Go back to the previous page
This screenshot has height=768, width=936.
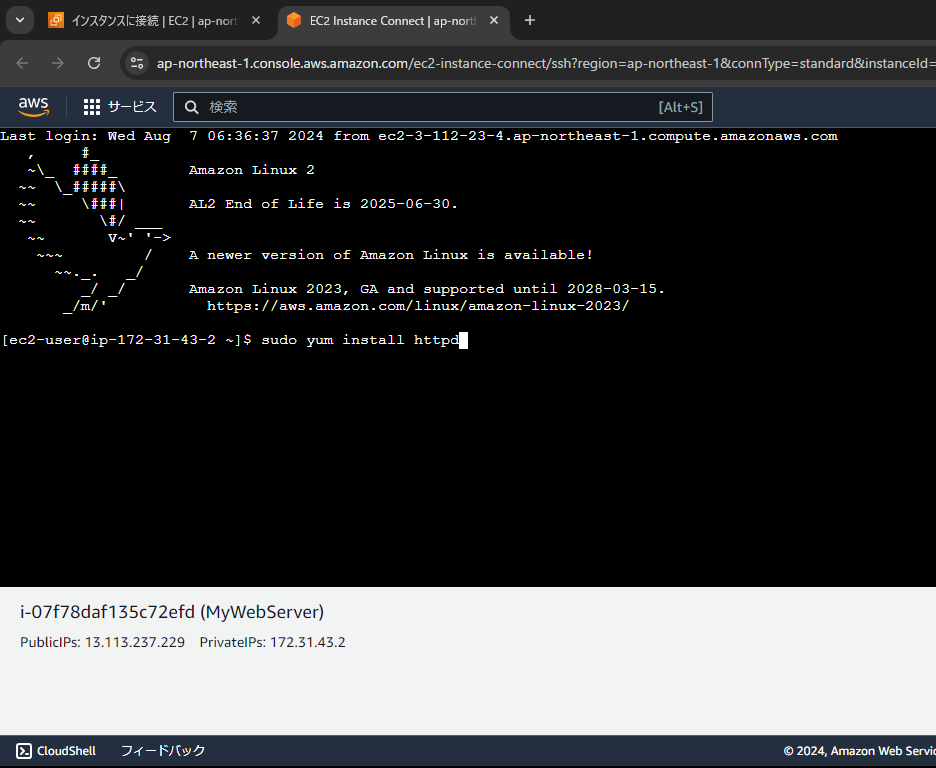click(22, 63)
